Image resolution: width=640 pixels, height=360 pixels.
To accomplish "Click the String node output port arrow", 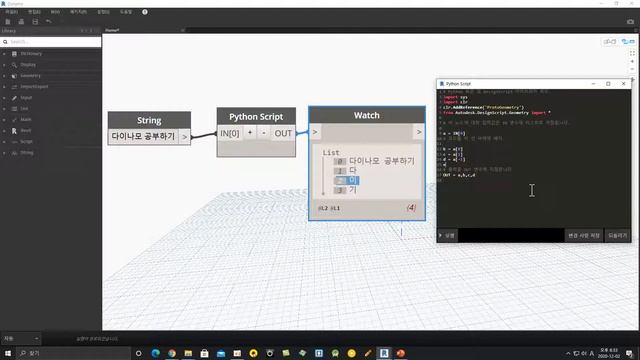I will click(184, 137).
